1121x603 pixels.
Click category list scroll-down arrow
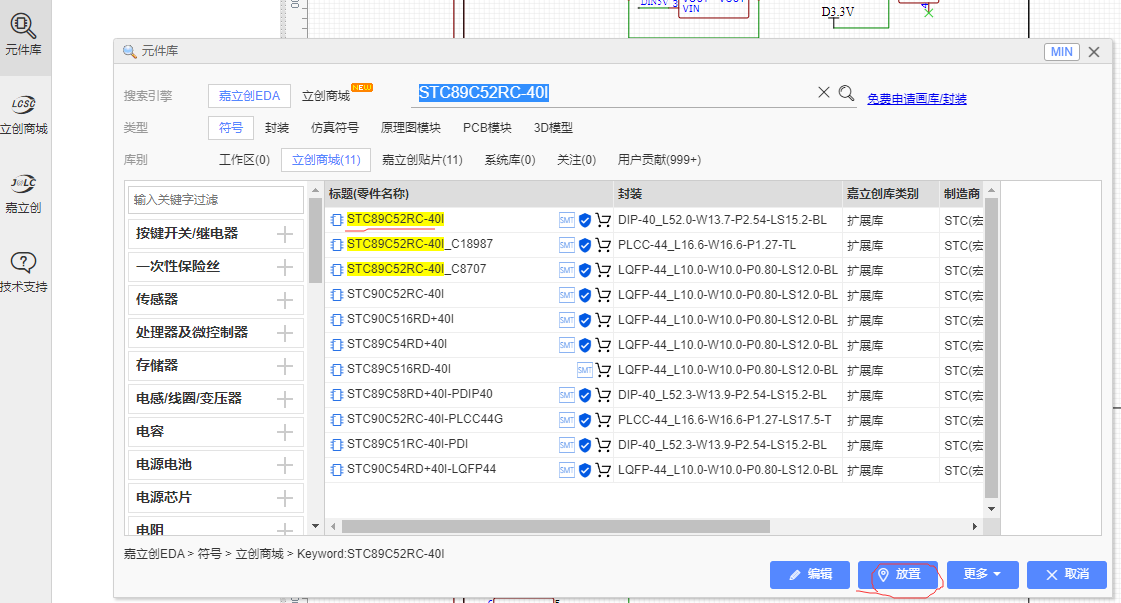coord(315,526)
